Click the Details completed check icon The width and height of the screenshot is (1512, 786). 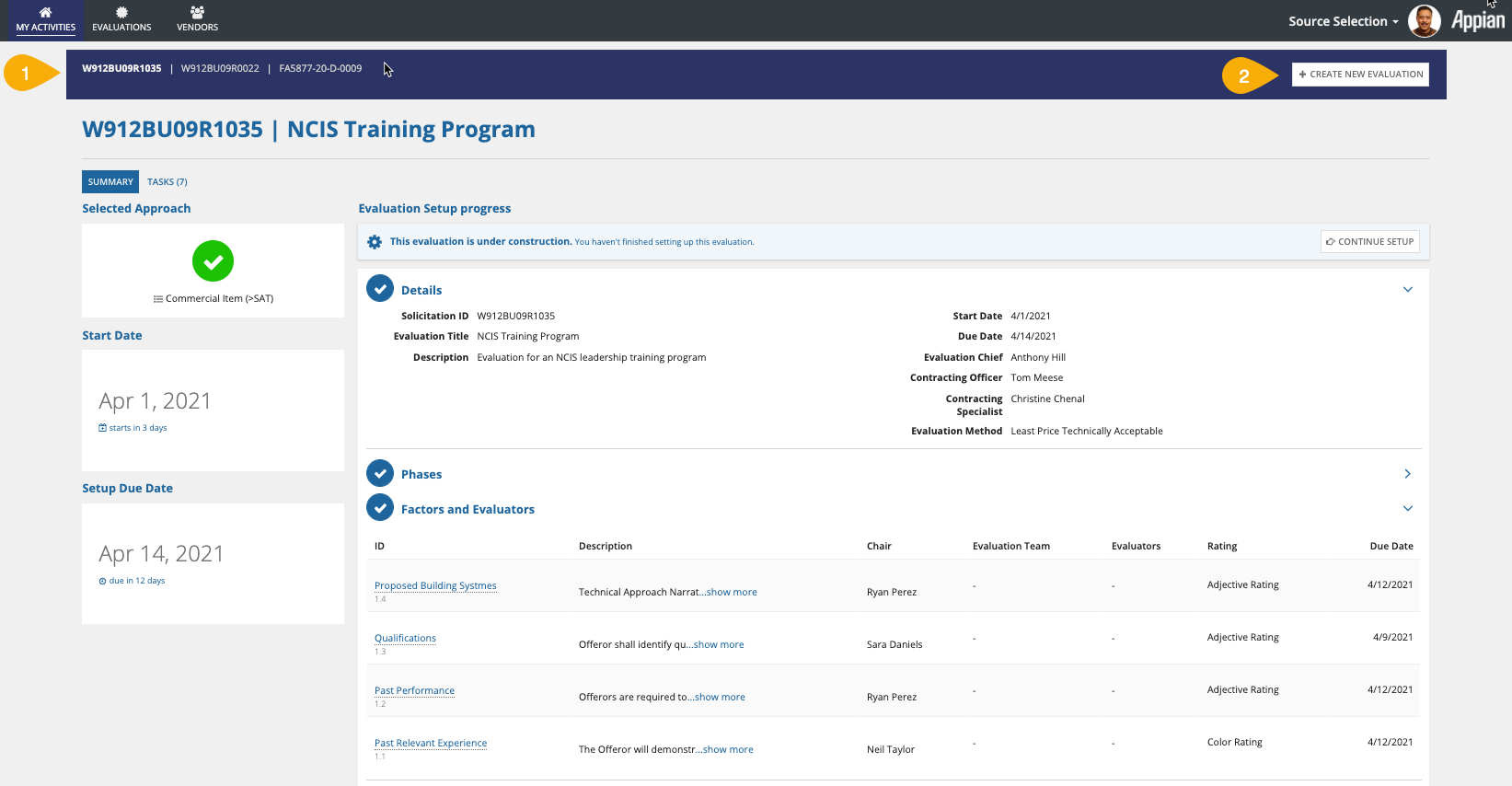pyautogui.click(x=380, y=289)
